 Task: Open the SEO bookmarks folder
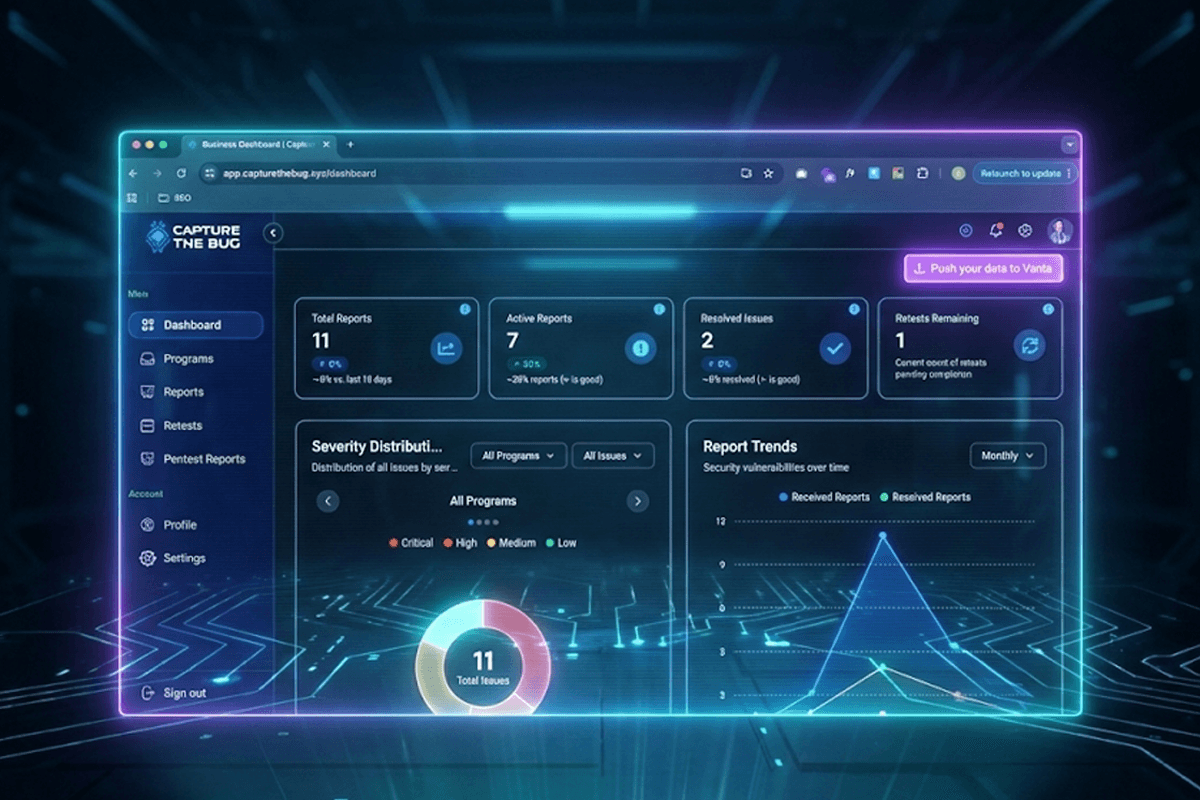174,198
